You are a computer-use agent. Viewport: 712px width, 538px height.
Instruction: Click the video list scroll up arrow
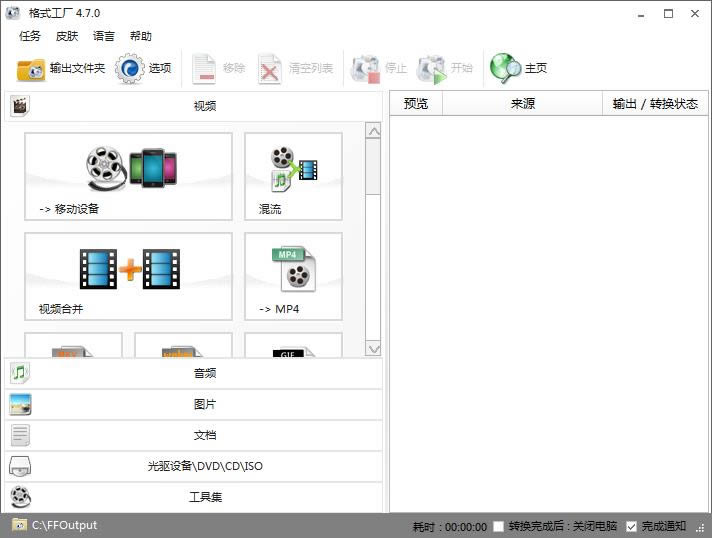pos(373,132)
